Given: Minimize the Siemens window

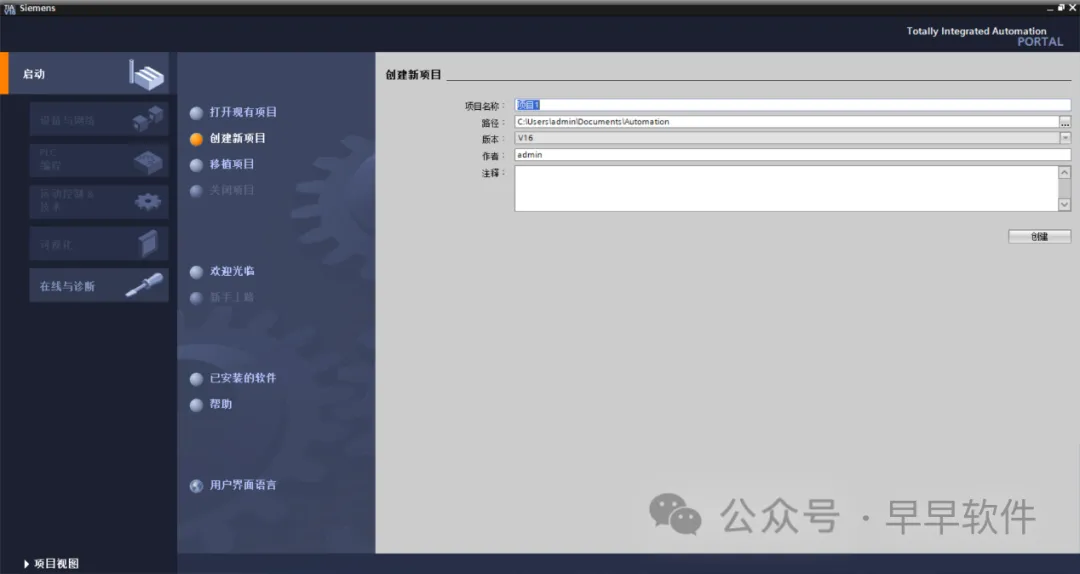Looking at the screenshot, I should [1050, 8].
